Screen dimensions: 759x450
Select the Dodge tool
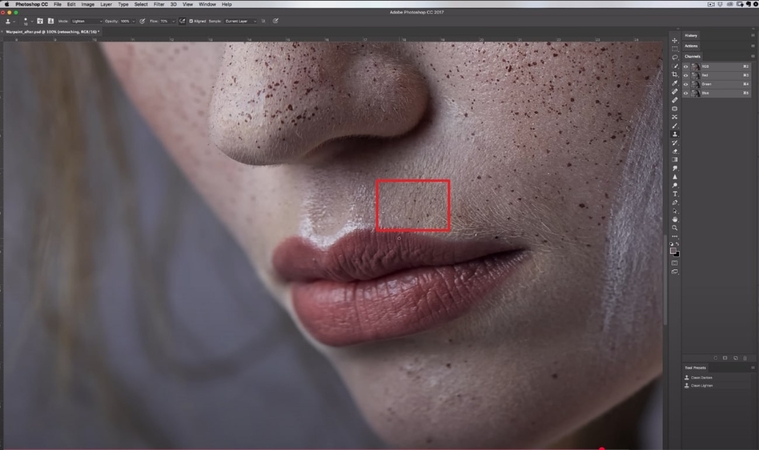click(675, 185)
